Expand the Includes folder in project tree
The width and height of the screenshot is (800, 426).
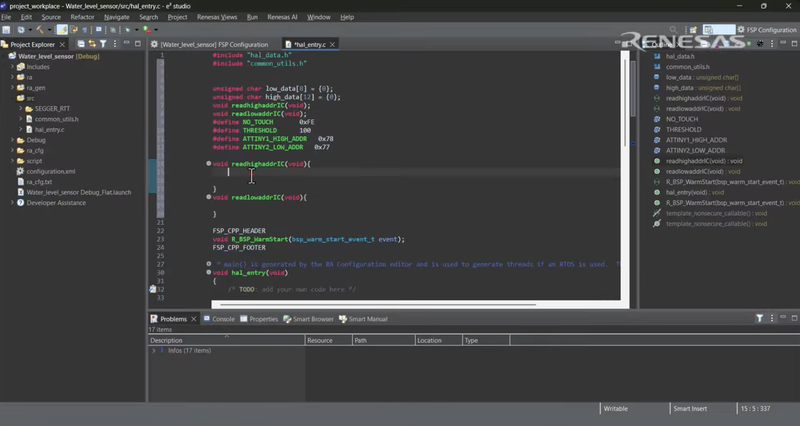click(x=12, y=67)
